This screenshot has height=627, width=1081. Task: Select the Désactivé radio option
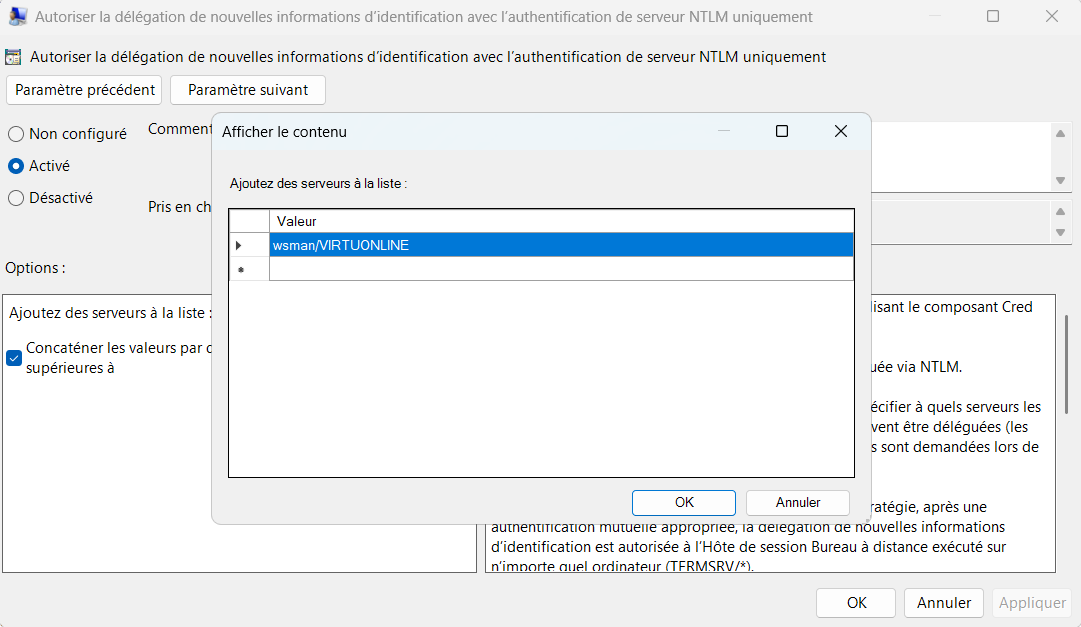tap(16, 198)
